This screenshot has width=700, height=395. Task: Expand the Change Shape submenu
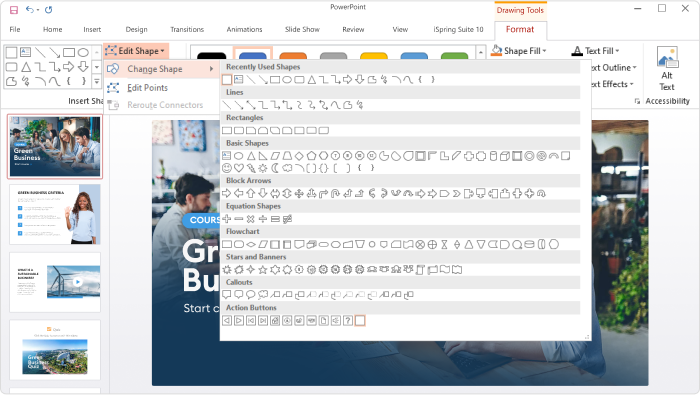tap(161, 69)
